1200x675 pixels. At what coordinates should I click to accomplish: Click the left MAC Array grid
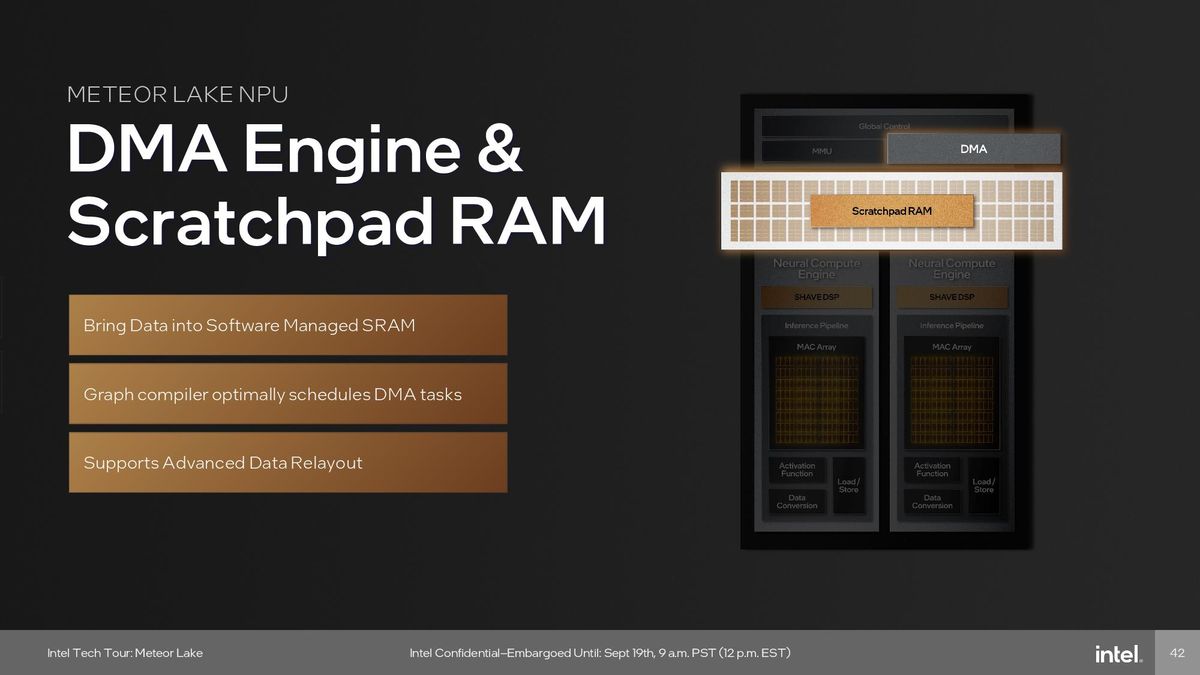pyautogui.click(x=816, y=399)
